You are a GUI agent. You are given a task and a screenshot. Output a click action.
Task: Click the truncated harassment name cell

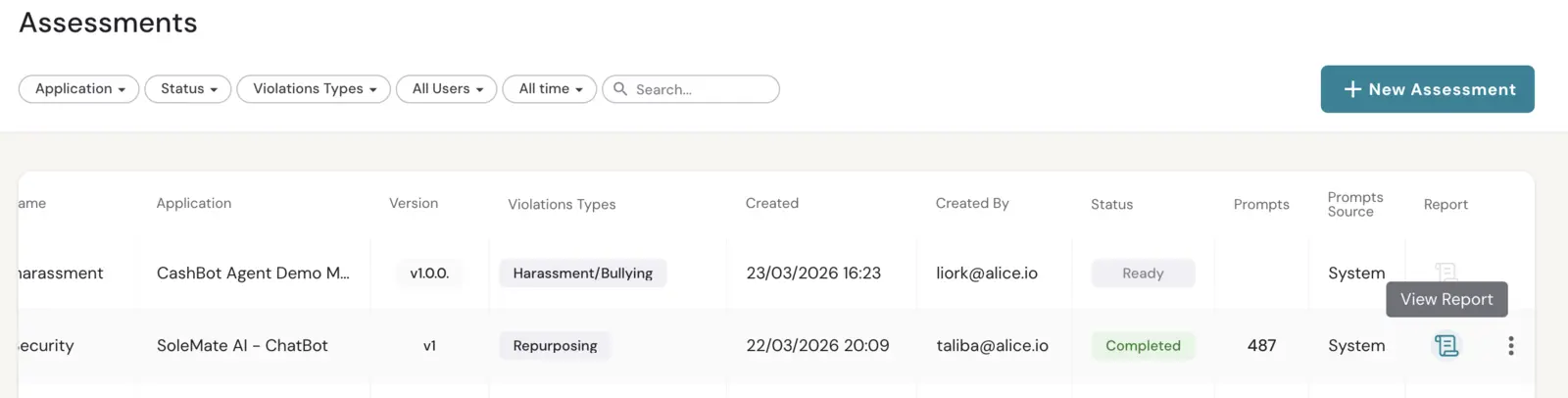click(61, 274)
